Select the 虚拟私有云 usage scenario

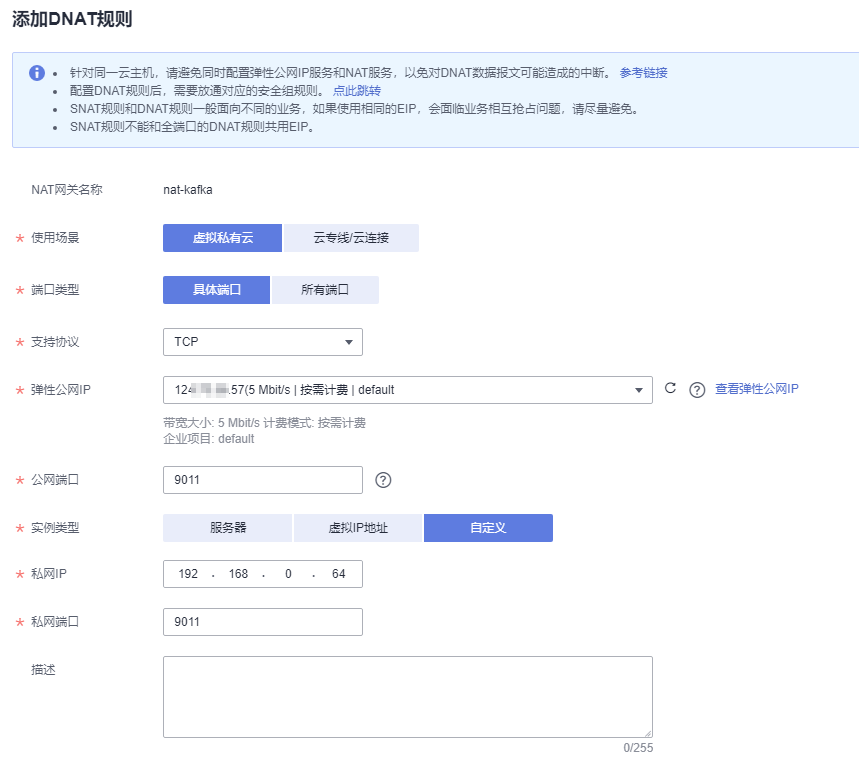222,237
